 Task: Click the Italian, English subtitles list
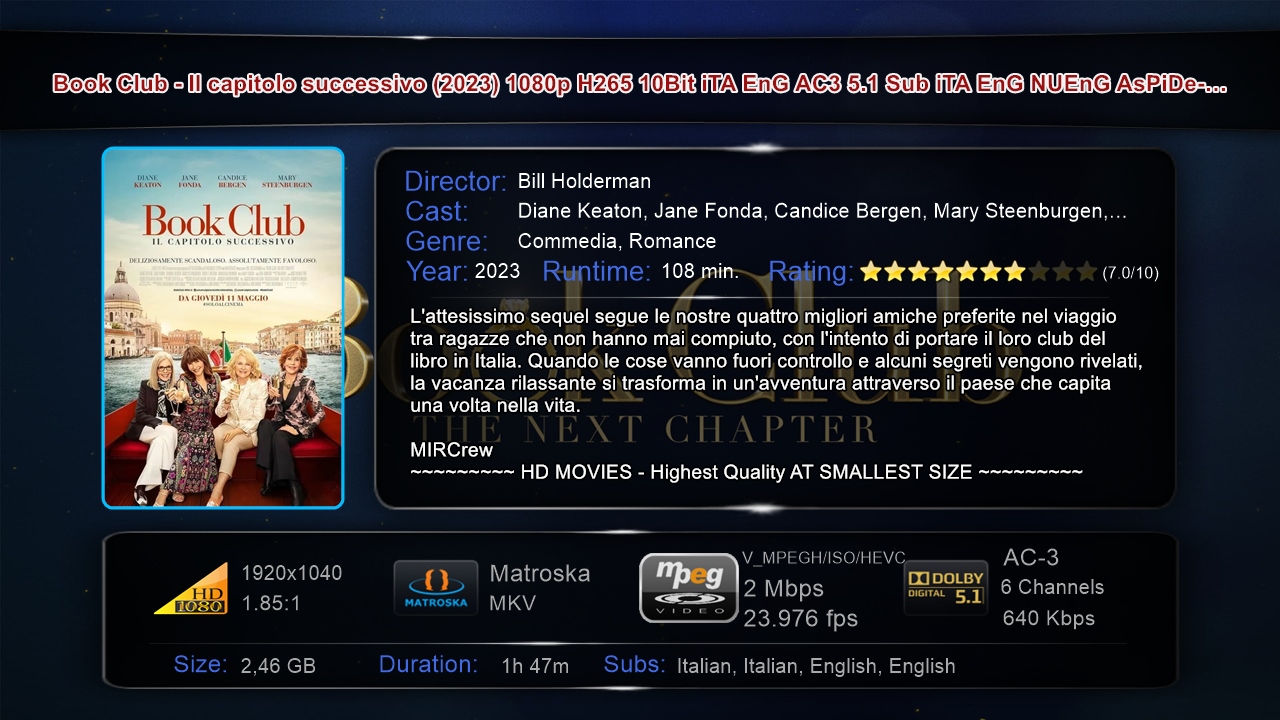pos(816,666)
